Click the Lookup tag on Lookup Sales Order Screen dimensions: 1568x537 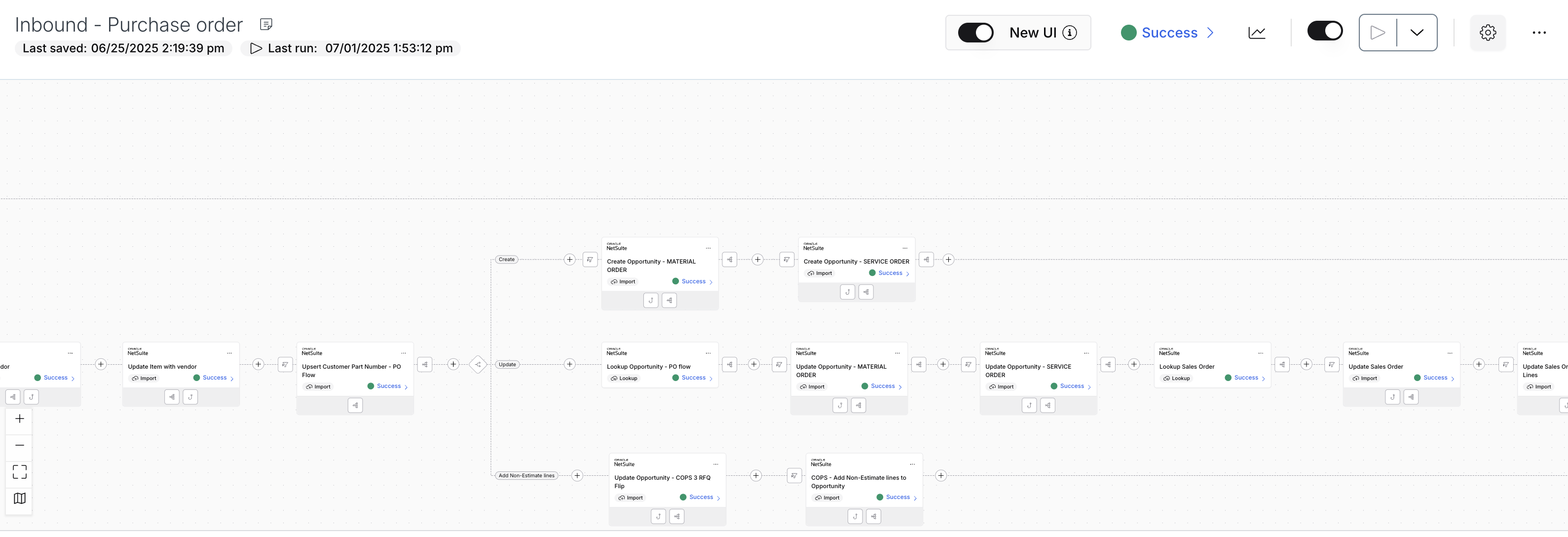point(1176,379)
